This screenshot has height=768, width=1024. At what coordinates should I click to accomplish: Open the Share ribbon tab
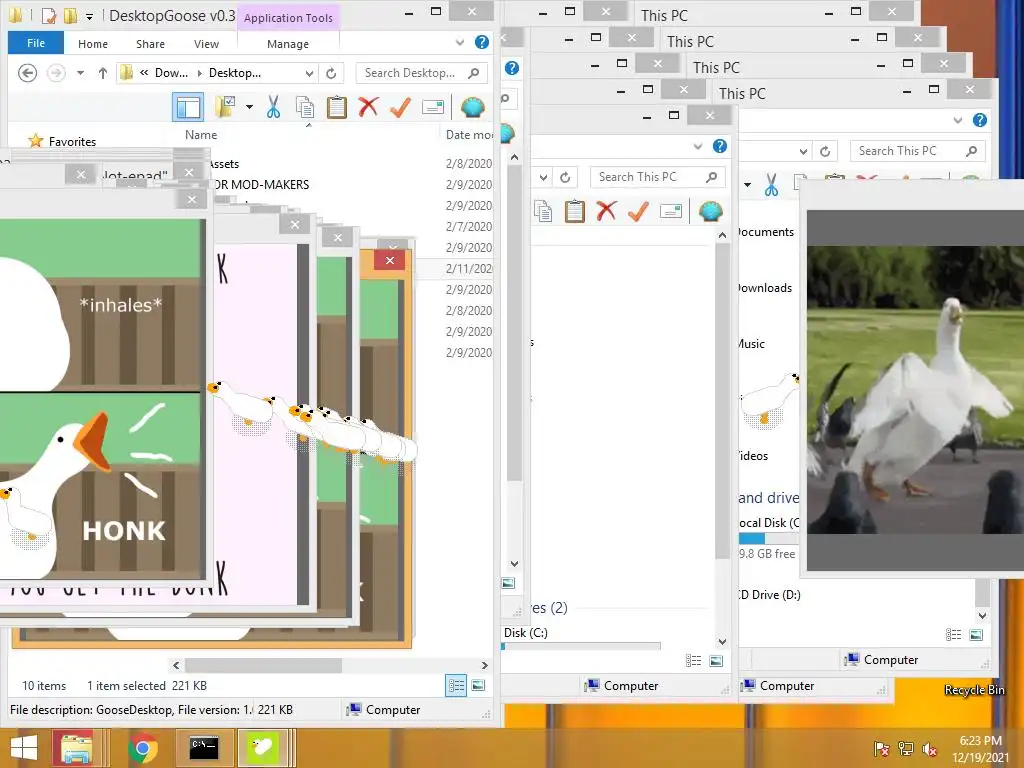(150, 44)
